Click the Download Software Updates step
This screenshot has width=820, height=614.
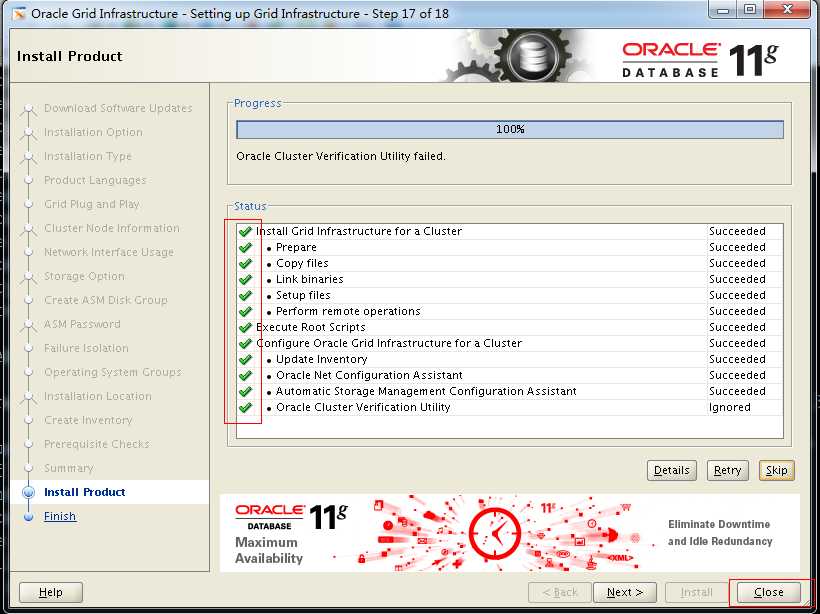point(118,108)
